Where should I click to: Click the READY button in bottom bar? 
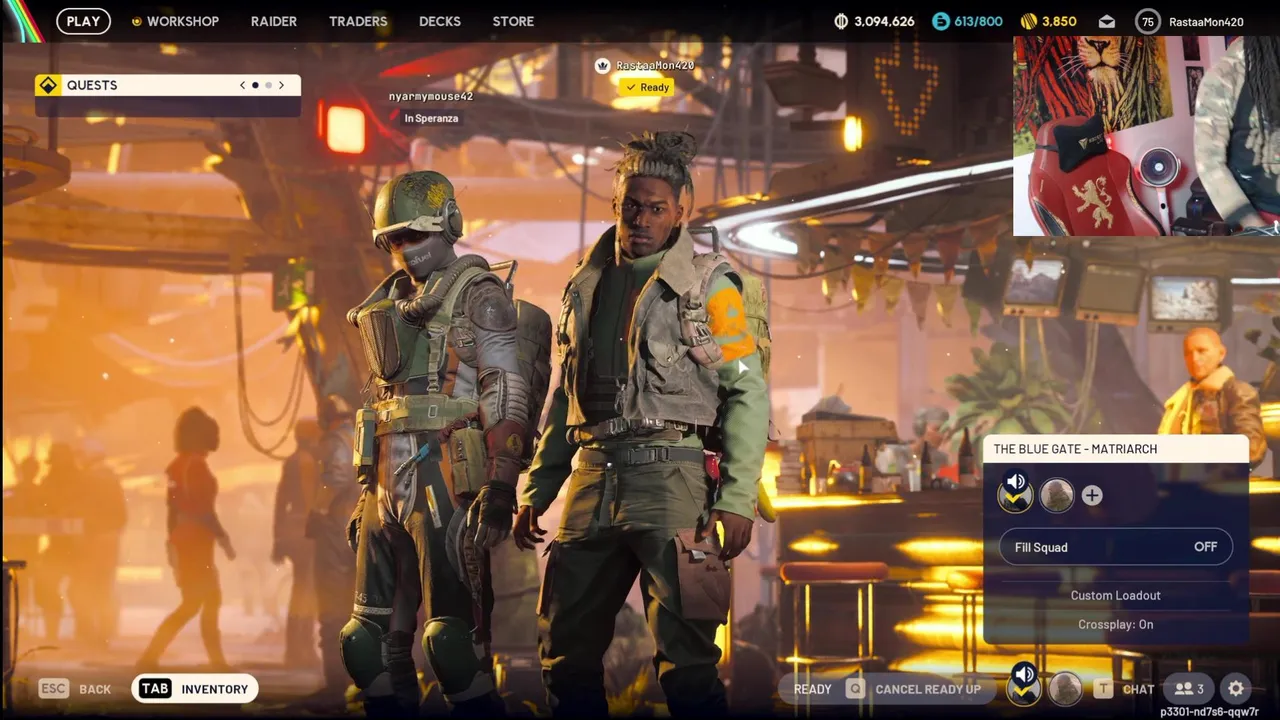812,689
